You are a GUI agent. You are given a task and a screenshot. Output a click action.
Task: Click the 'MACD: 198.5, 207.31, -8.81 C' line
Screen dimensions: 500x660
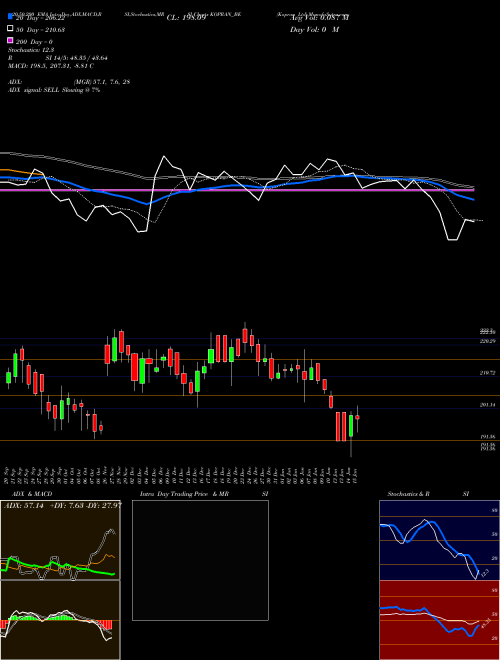coord(51,66)
